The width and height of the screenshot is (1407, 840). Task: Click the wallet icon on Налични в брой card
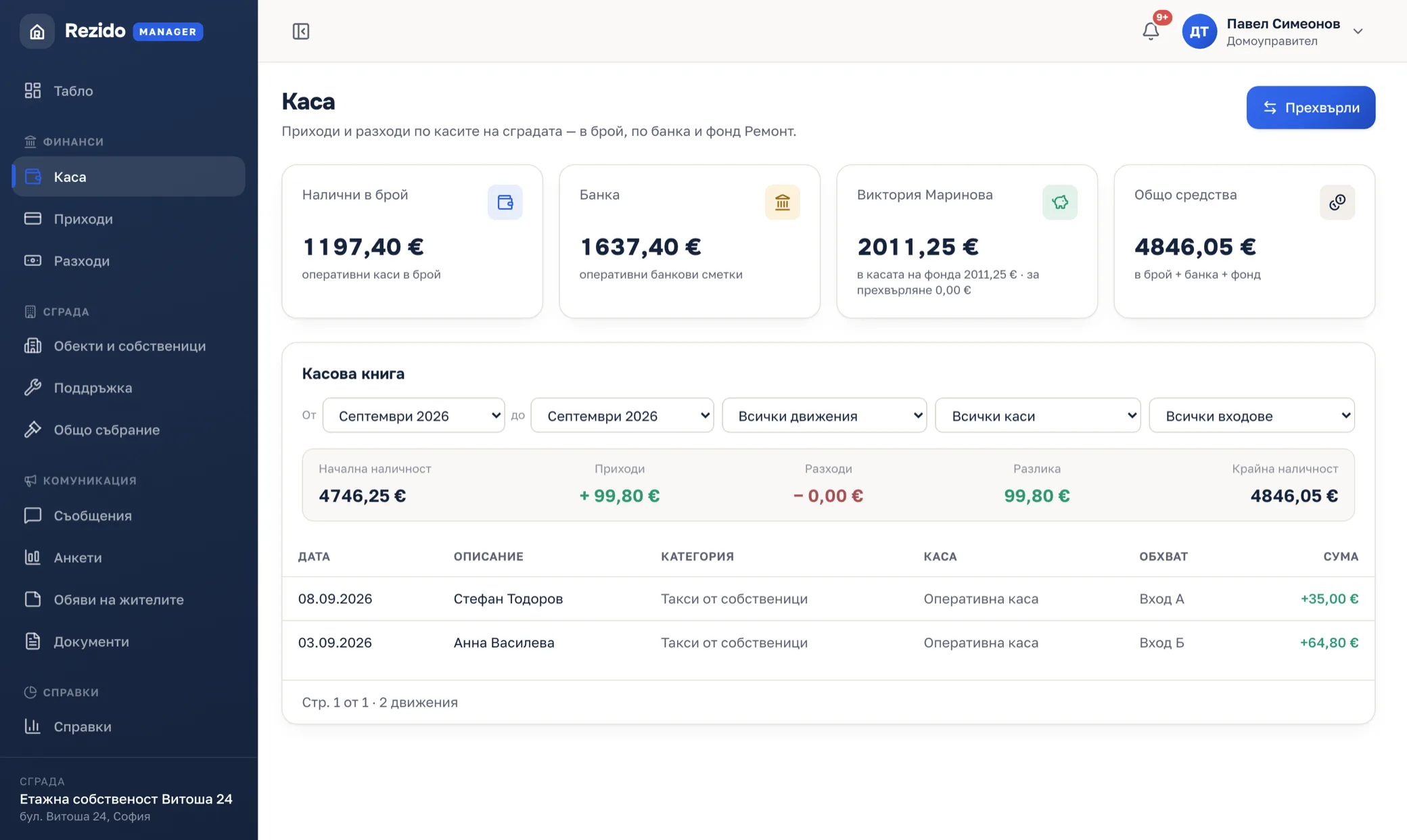(x=505, y=202)
